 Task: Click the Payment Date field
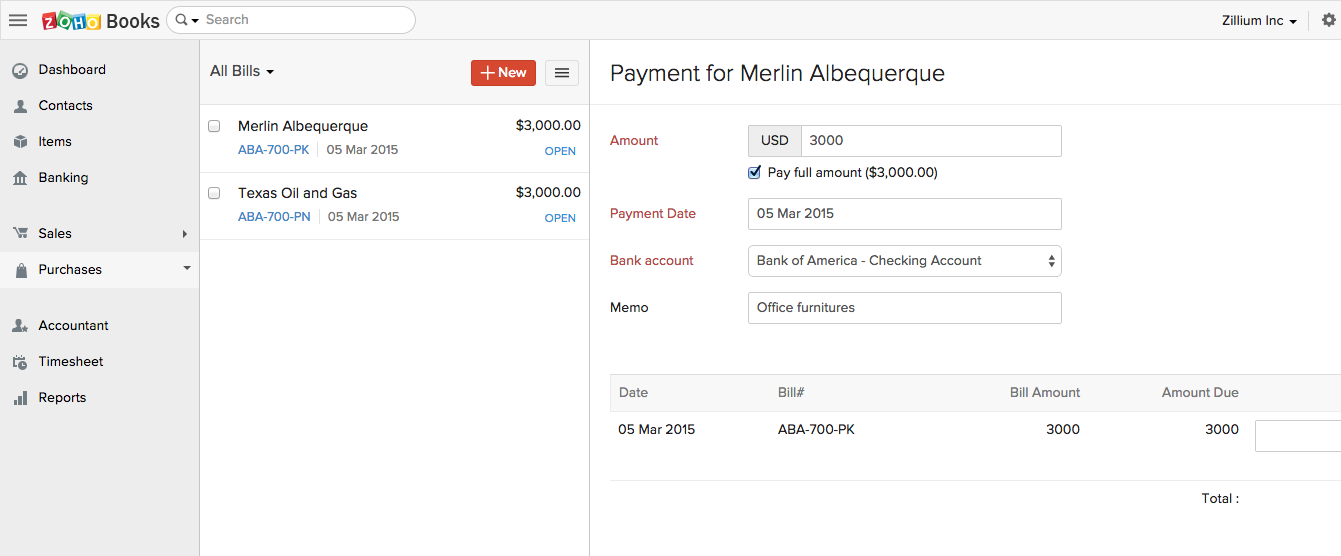(x=904, y=214)
